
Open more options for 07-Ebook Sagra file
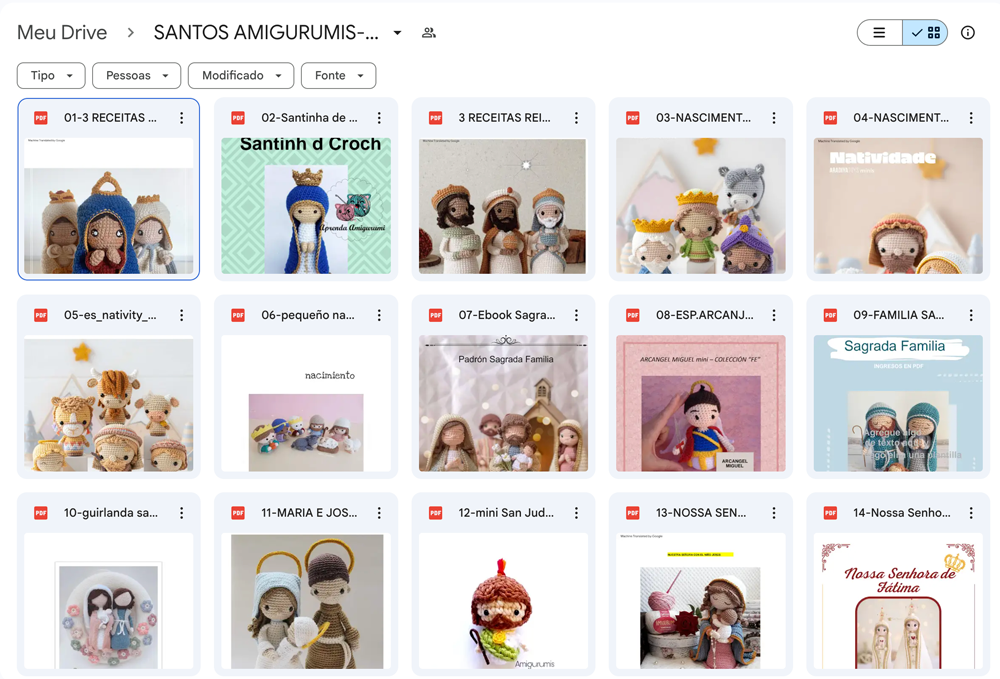pos(576,315)
